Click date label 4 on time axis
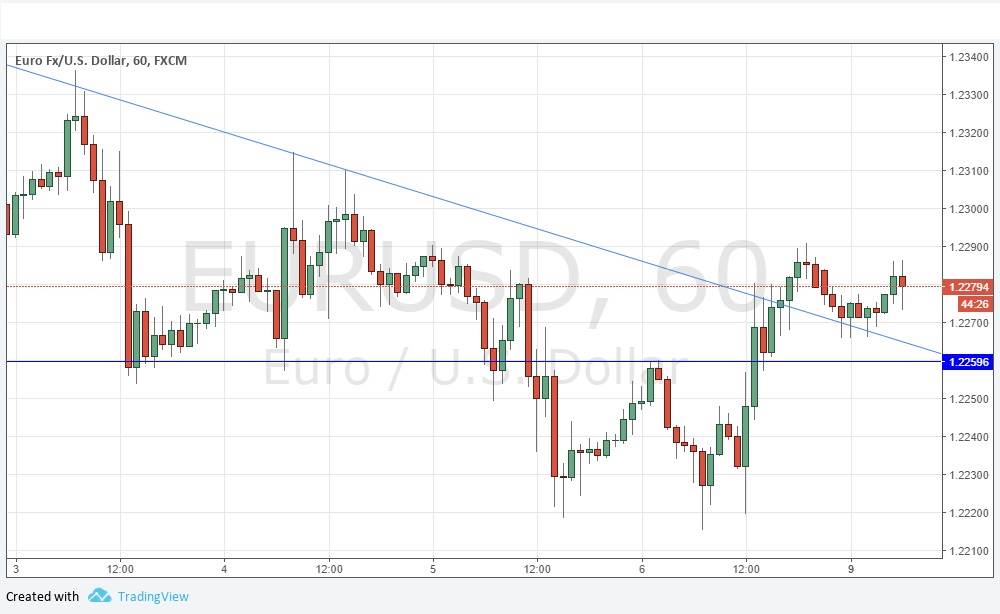 (x=225, y=569)
